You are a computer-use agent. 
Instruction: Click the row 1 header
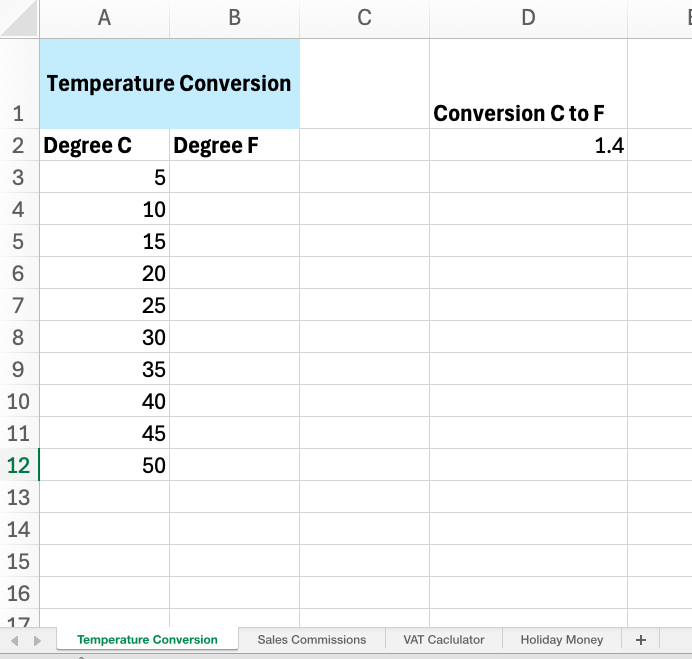coord(19,84)
